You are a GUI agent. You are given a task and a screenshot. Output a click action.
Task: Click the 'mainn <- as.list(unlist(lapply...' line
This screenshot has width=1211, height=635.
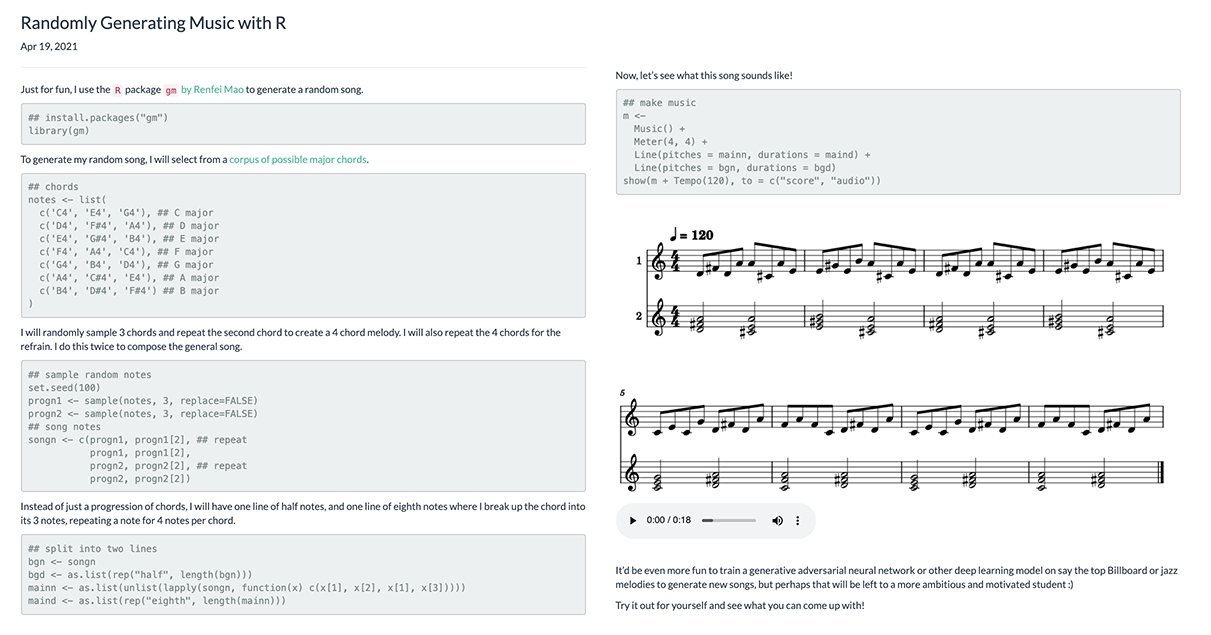246,588
